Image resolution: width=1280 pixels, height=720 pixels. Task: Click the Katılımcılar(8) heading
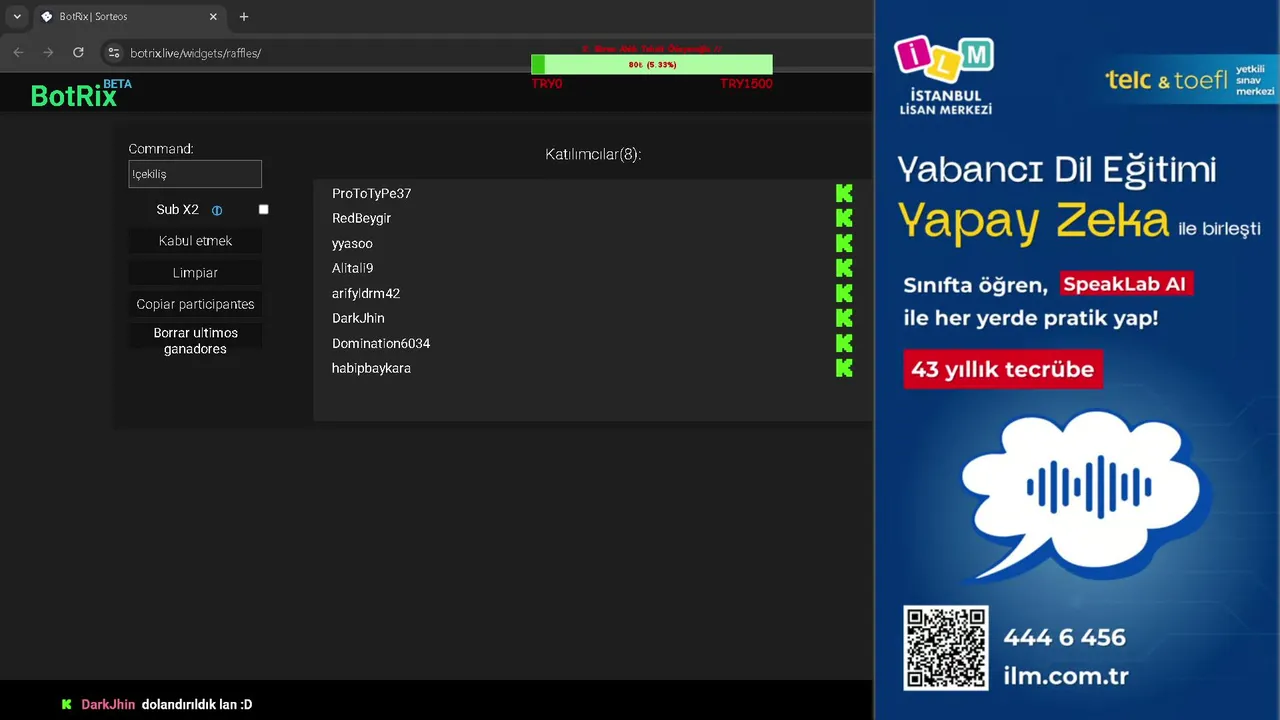point(593,154)
